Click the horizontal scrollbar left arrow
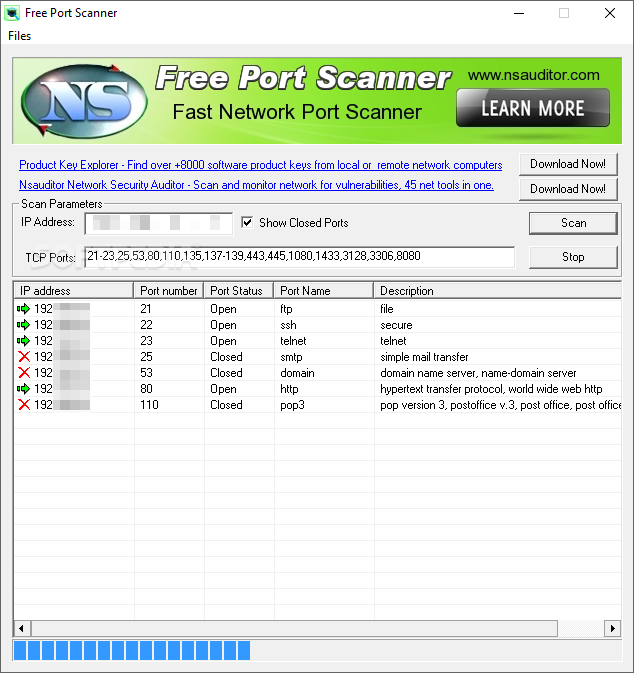 pyautogui.click(x=21, y=629)
